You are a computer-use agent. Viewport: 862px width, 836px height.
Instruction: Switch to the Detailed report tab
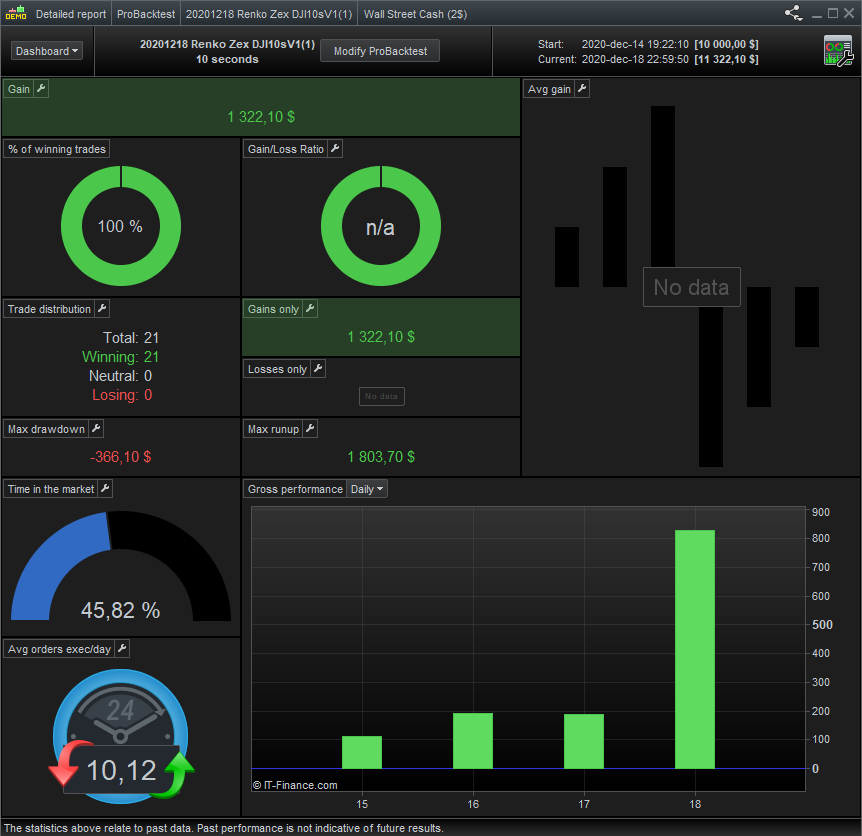[71, 14]
